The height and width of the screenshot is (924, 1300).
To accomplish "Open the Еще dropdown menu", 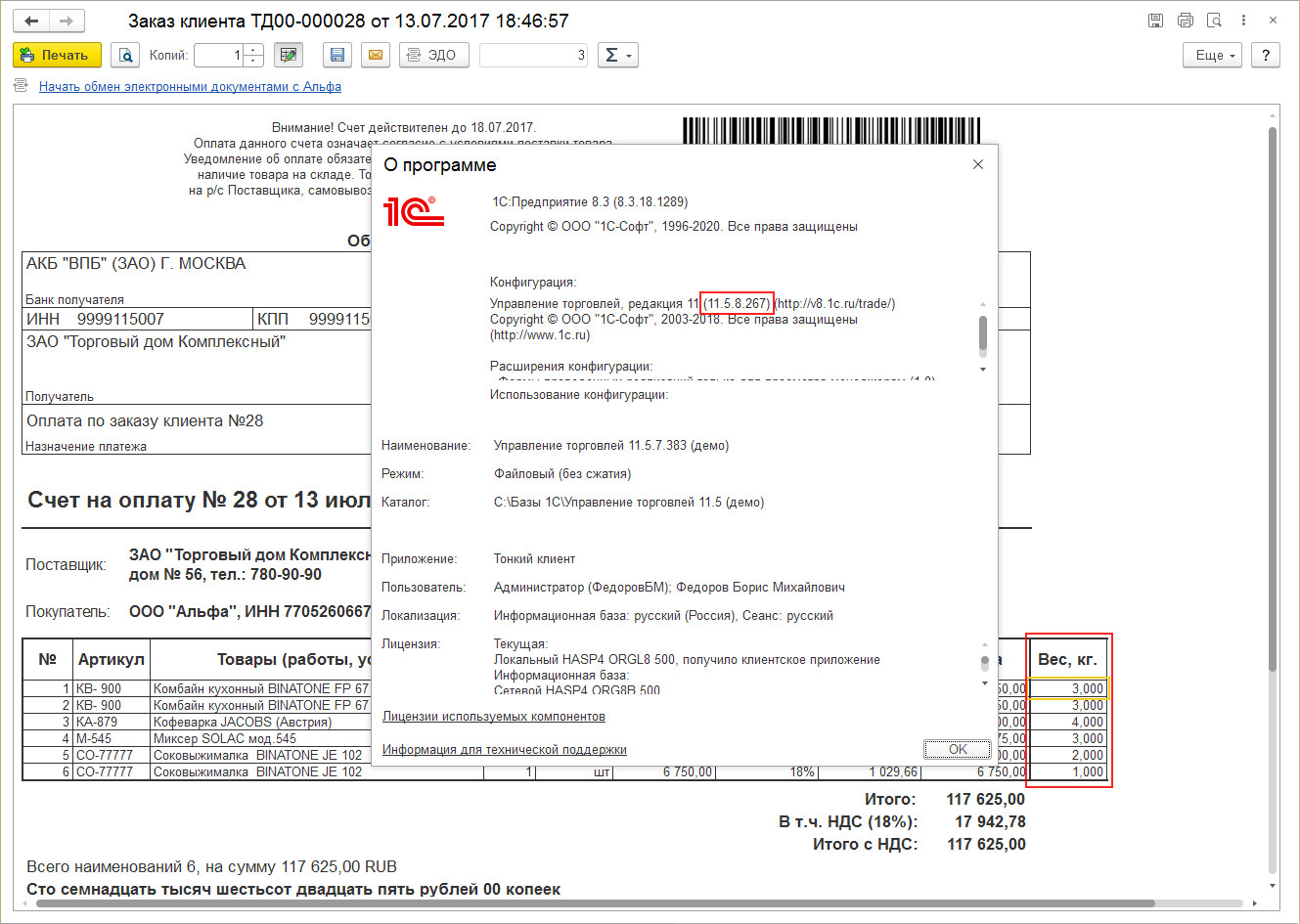I will point(1214,55).
